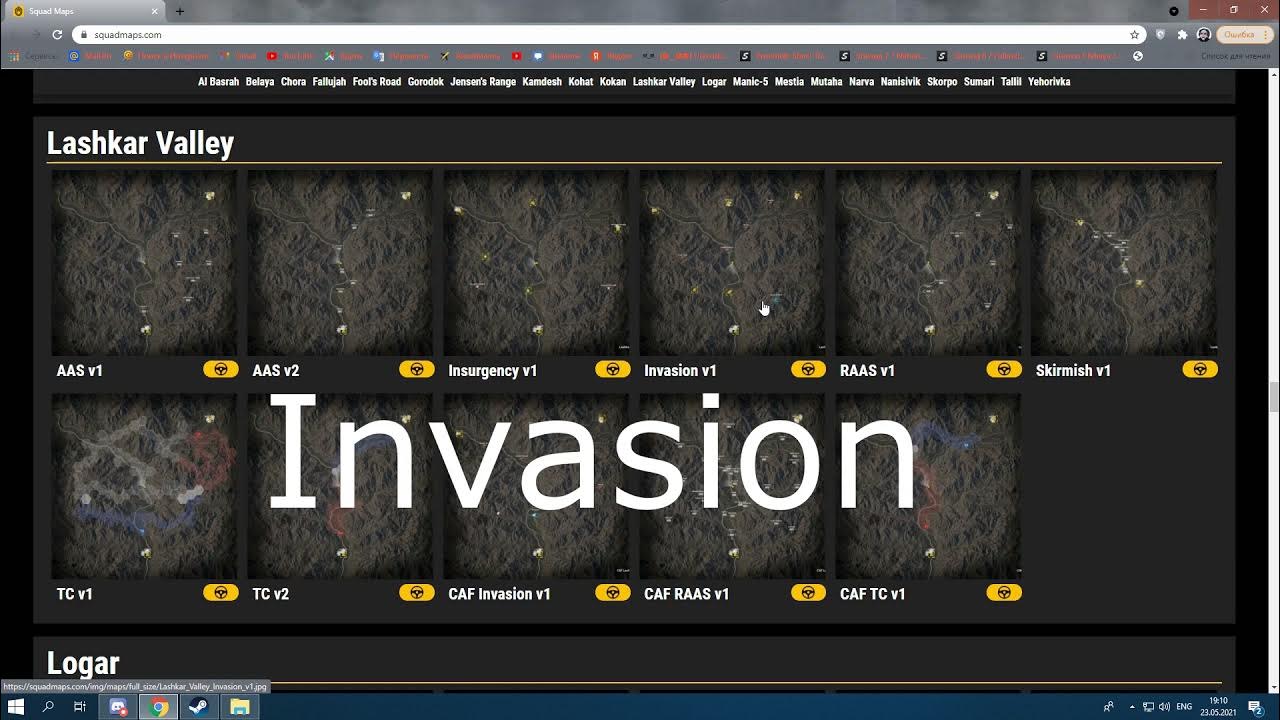
Task: Open the tab search dropdown arrow
Action: point(1174,11)
